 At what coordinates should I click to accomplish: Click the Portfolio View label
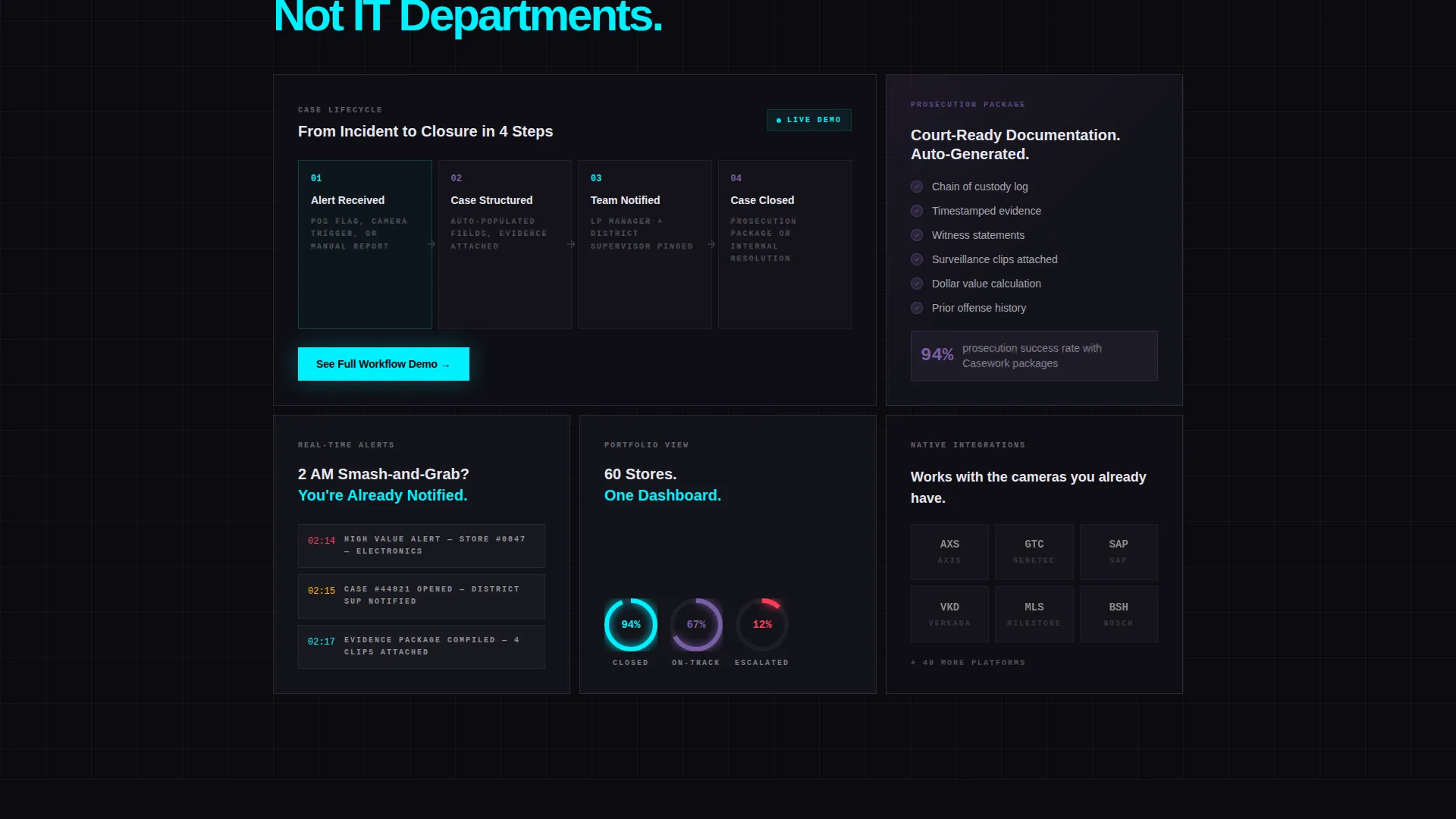[x=646, y=445]
